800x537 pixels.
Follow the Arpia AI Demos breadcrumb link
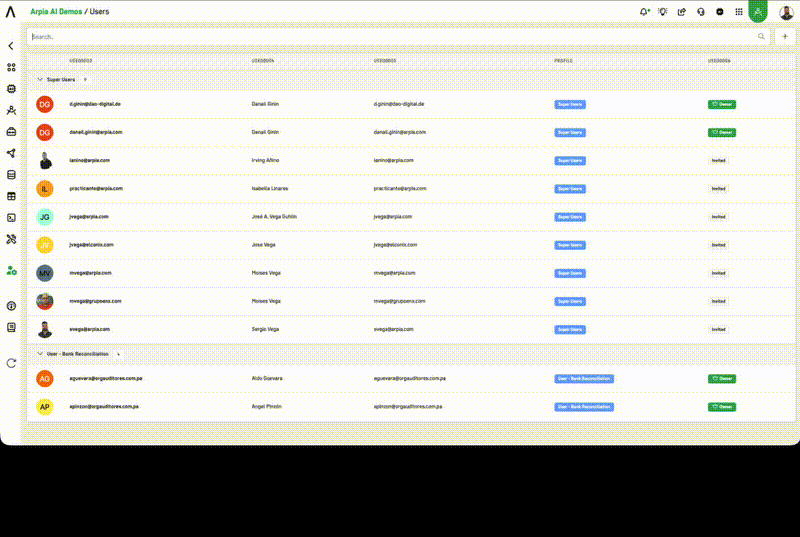[56, 11]
